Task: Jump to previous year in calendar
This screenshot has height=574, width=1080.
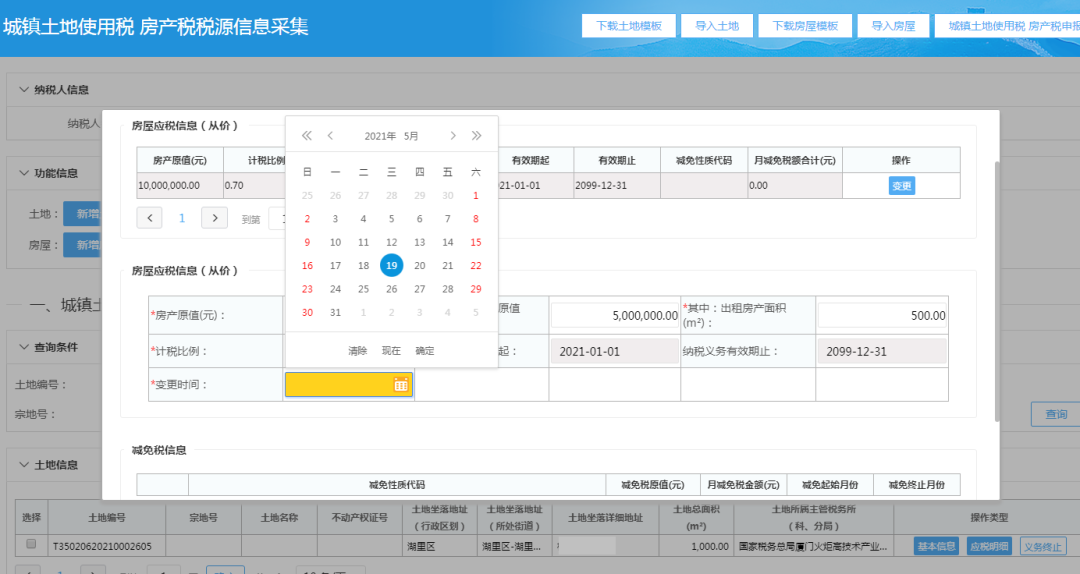Action: [x=307, y=136]
